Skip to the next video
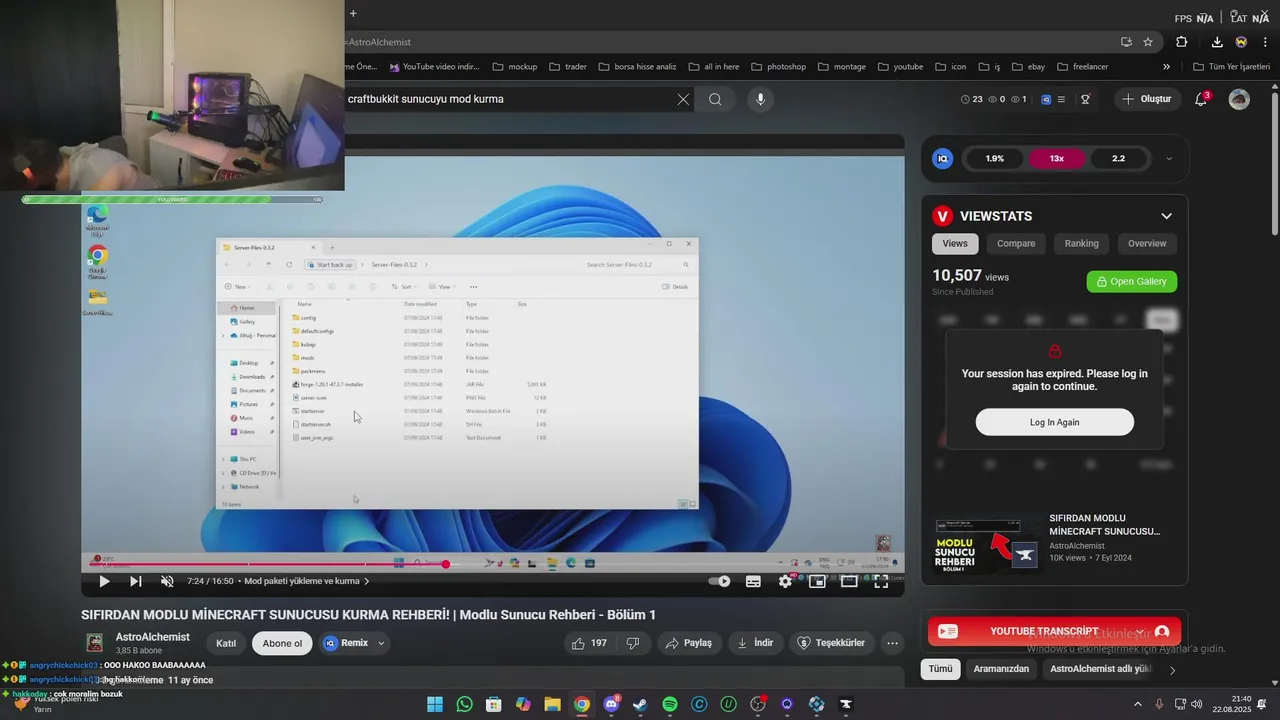 pos(136,581)
